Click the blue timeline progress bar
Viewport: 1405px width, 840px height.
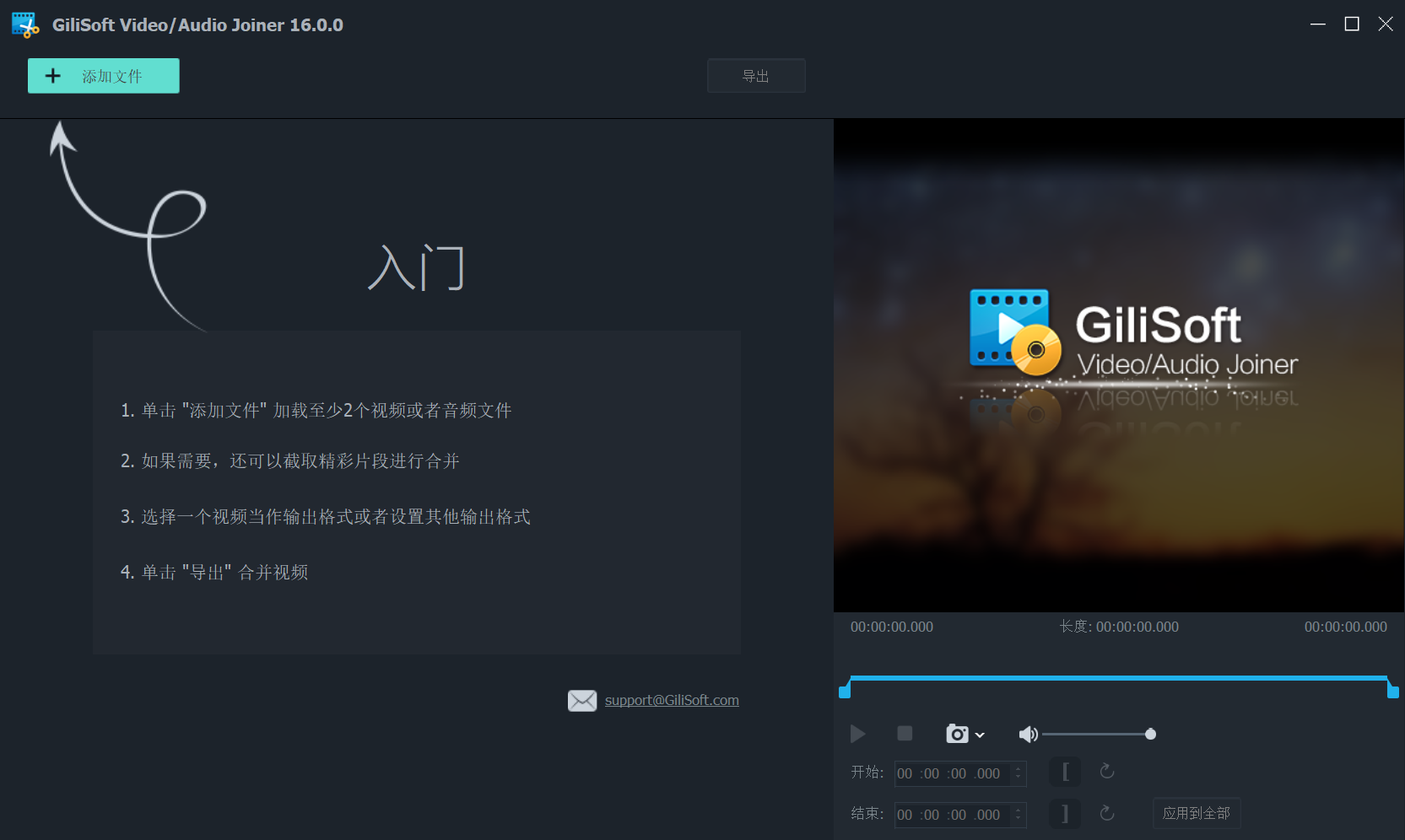[1119, 678]
